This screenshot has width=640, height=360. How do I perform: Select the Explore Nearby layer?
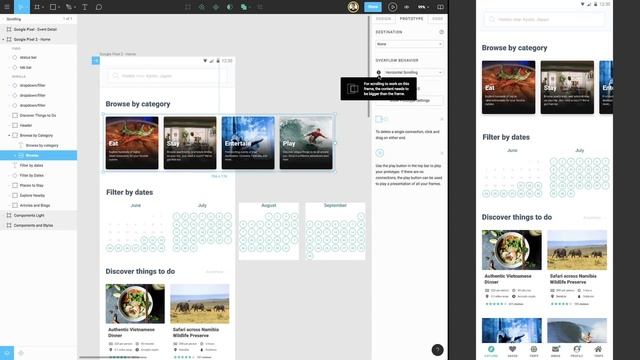click(x=38, y=196)
